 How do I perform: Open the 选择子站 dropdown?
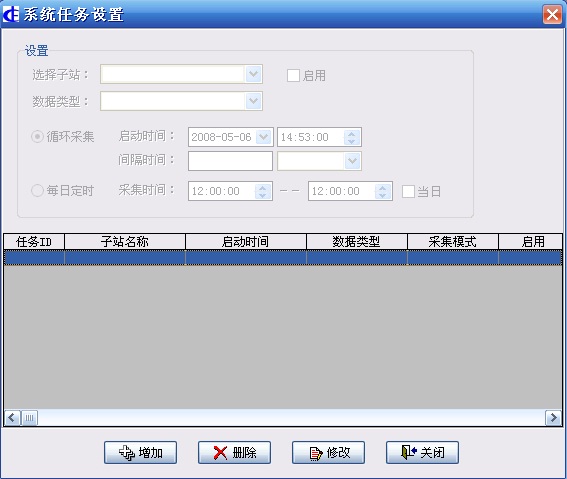[x=253, y=74]
